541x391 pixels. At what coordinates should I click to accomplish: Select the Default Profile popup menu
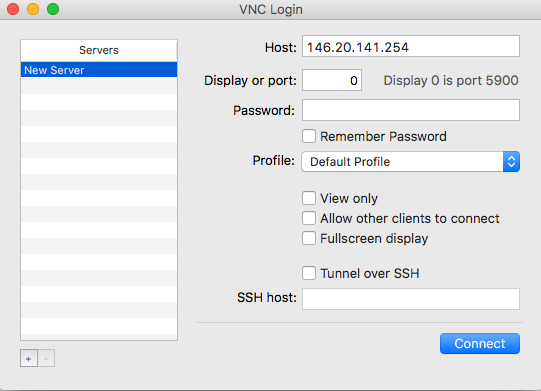[411, 162]
